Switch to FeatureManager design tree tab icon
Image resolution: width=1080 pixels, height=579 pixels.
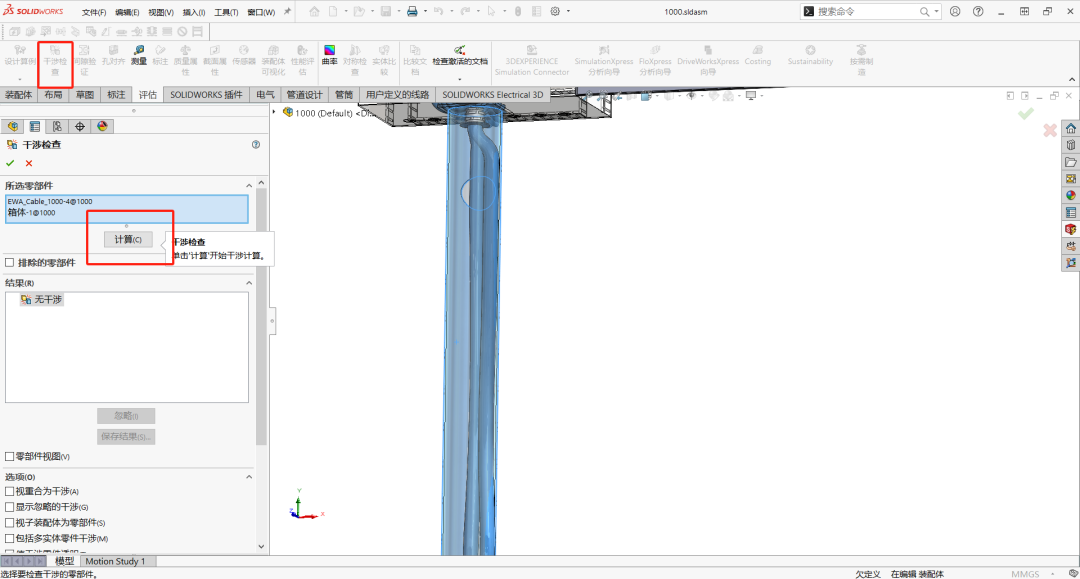[12, 126]
